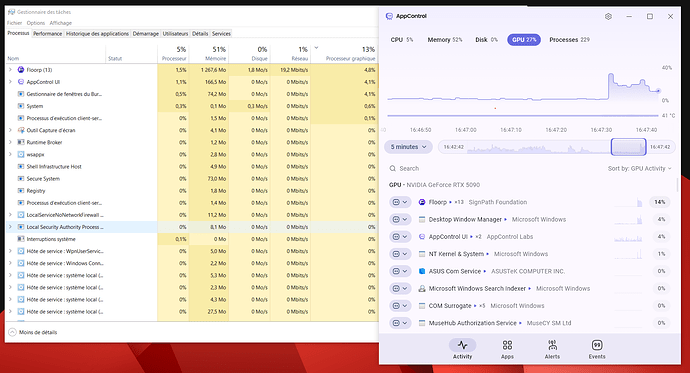The width and height of the screenshot is (690, 373).
Task: Open the Activity view icon in AppControl
Action: (462, 345)
